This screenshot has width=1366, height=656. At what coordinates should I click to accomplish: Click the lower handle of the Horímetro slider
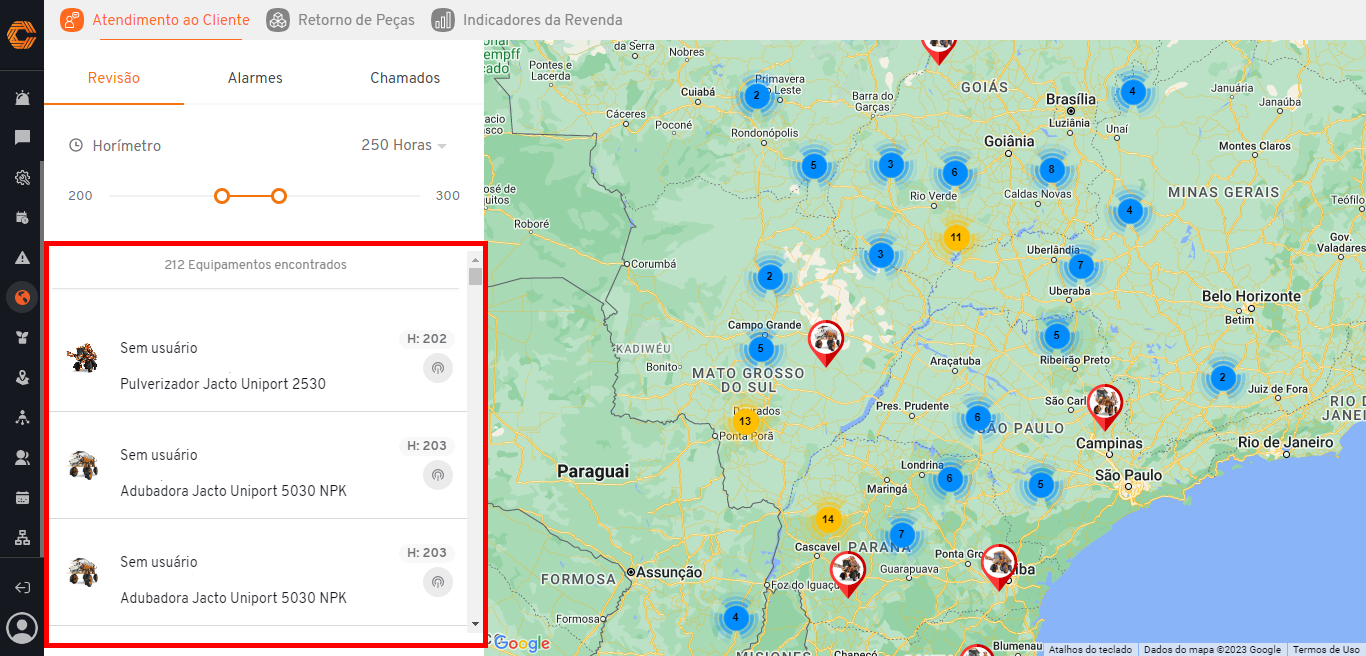click(222, 196)
